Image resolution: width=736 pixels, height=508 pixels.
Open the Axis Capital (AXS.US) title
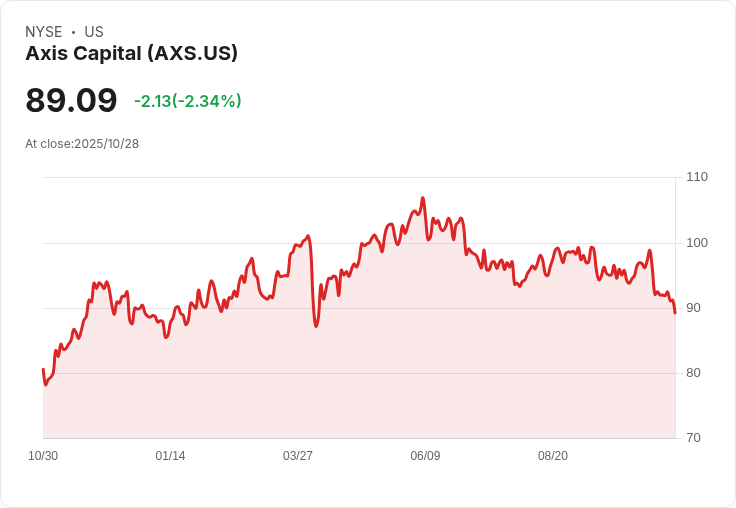[131, 54]
